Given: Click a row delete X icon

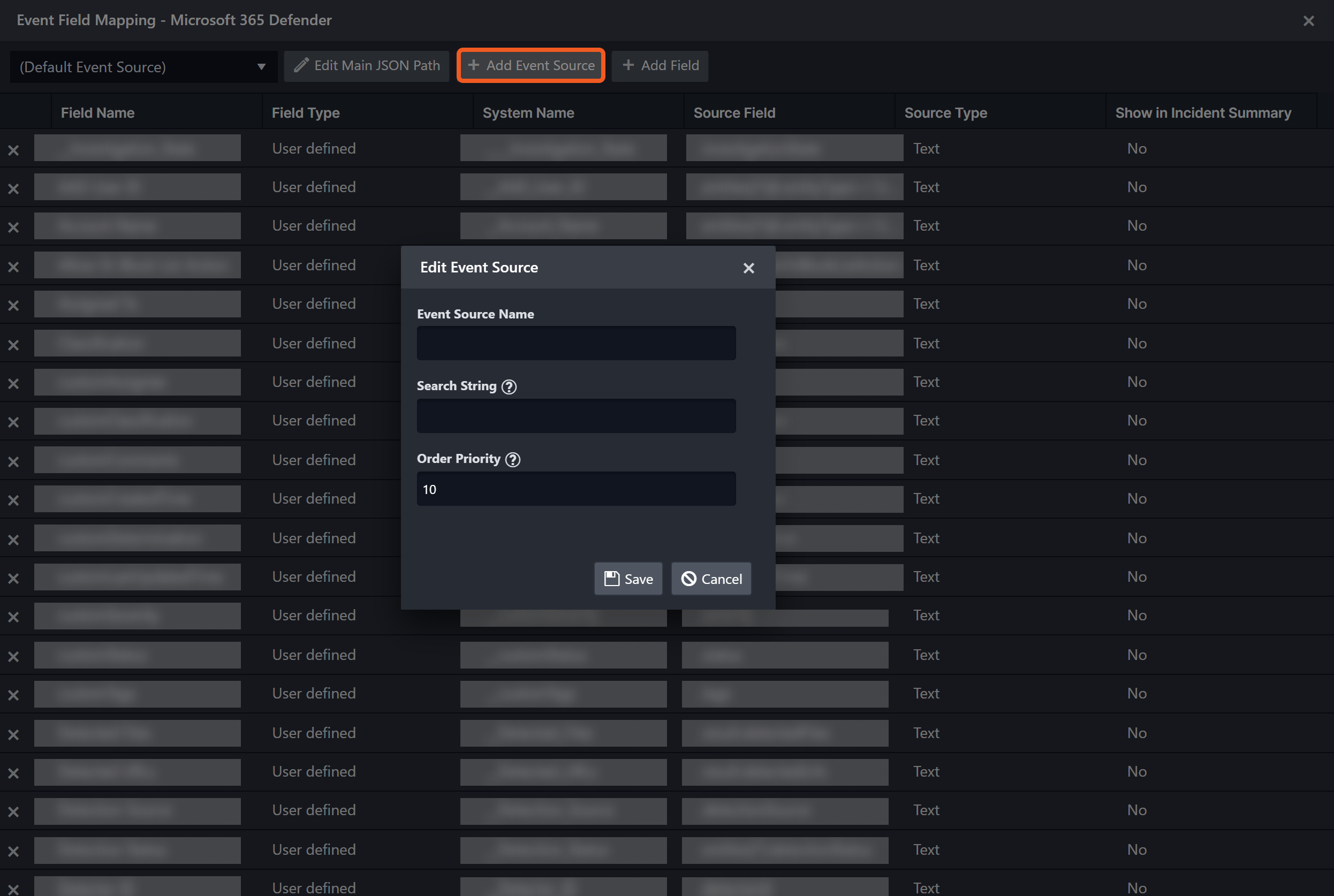Looking at the screenshot, I should [x=13, y=149].
